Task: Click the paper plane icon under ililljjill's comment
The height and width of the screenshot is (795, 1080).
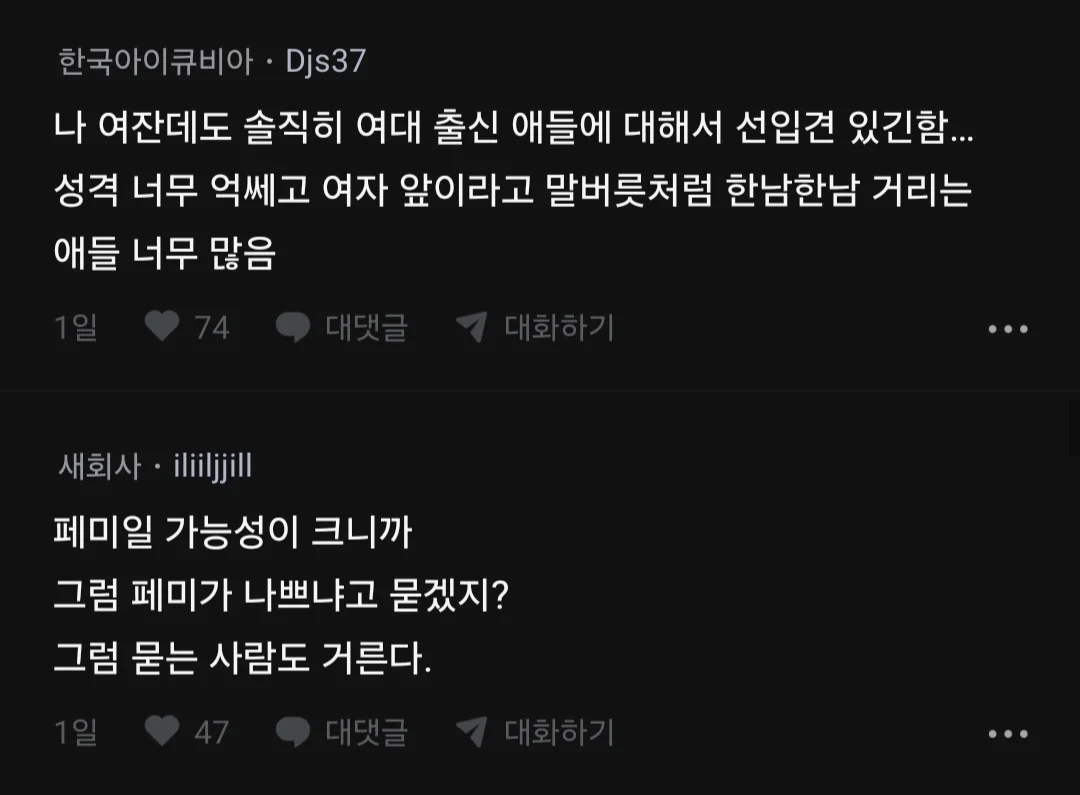Action: pos(471,732)
